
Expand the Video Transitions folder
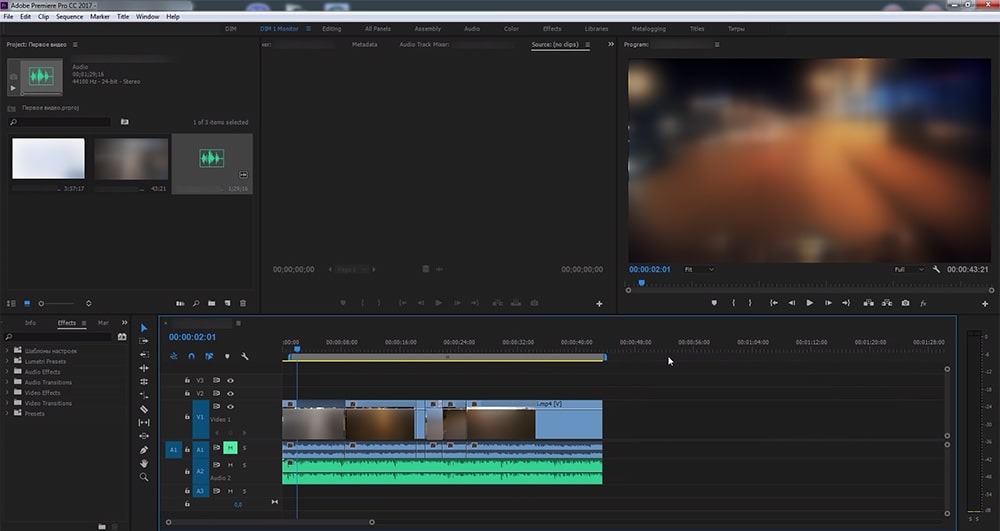(8, 403)
